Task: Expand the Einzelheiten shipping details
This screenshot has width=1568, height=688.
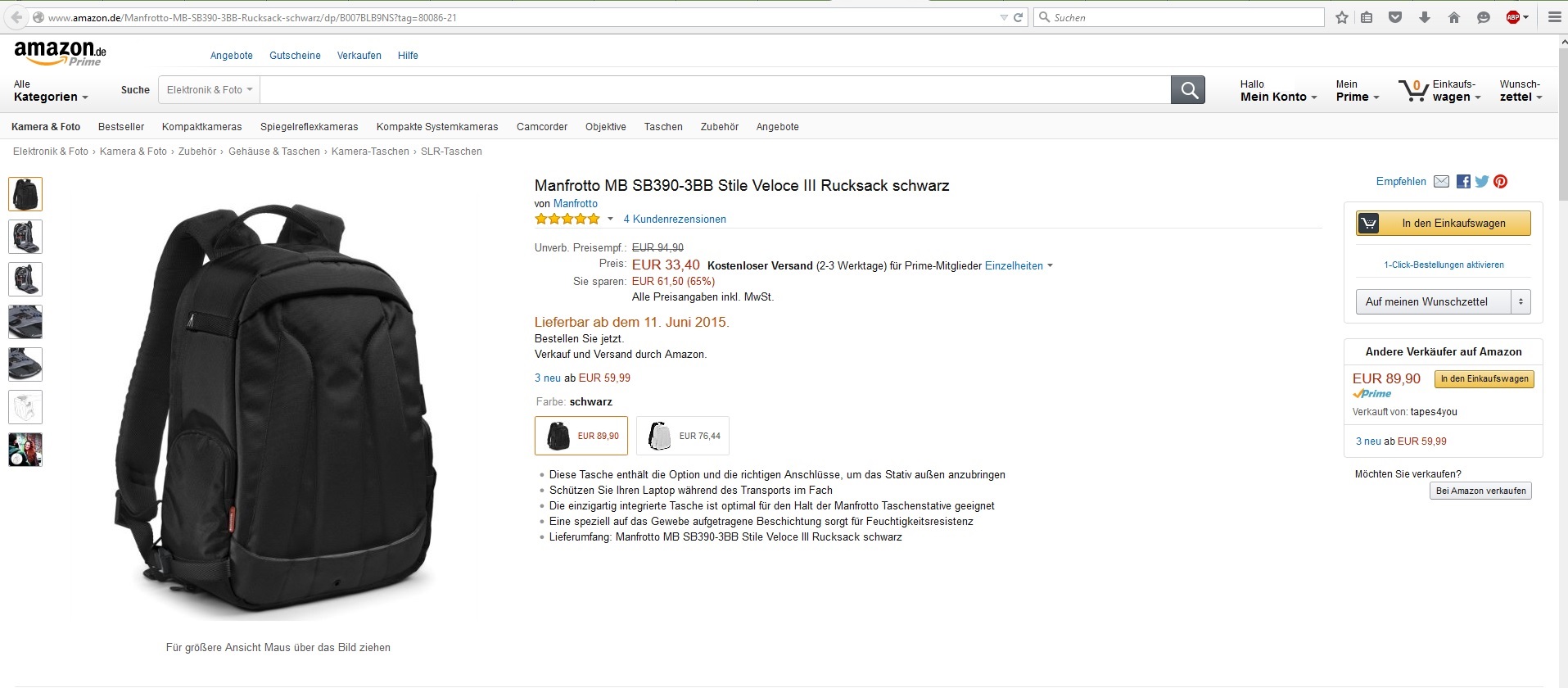Action: 1019,265
